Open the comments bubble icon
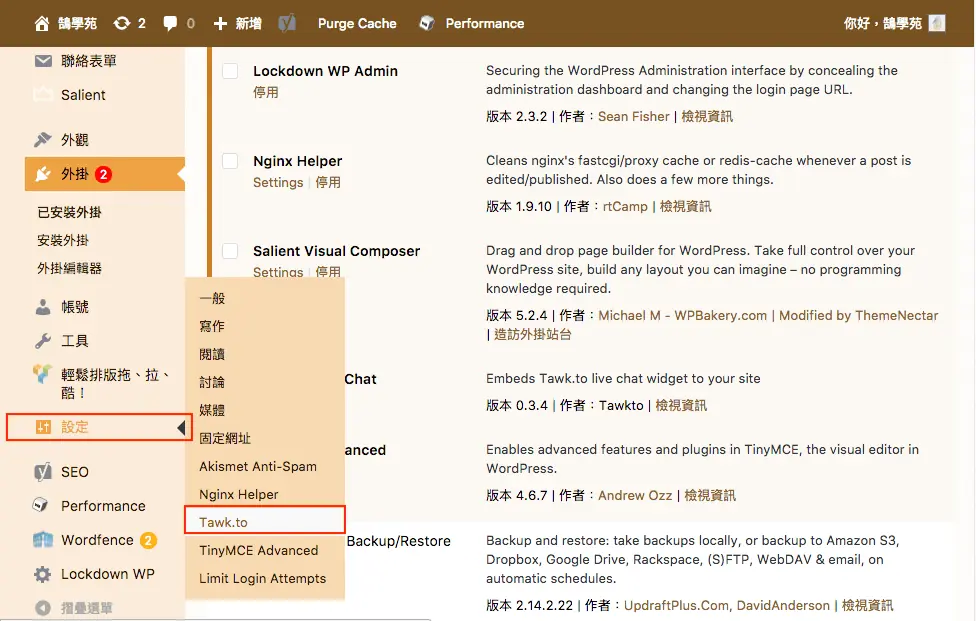This screenshot has height=621, width=976. (170, 24)
